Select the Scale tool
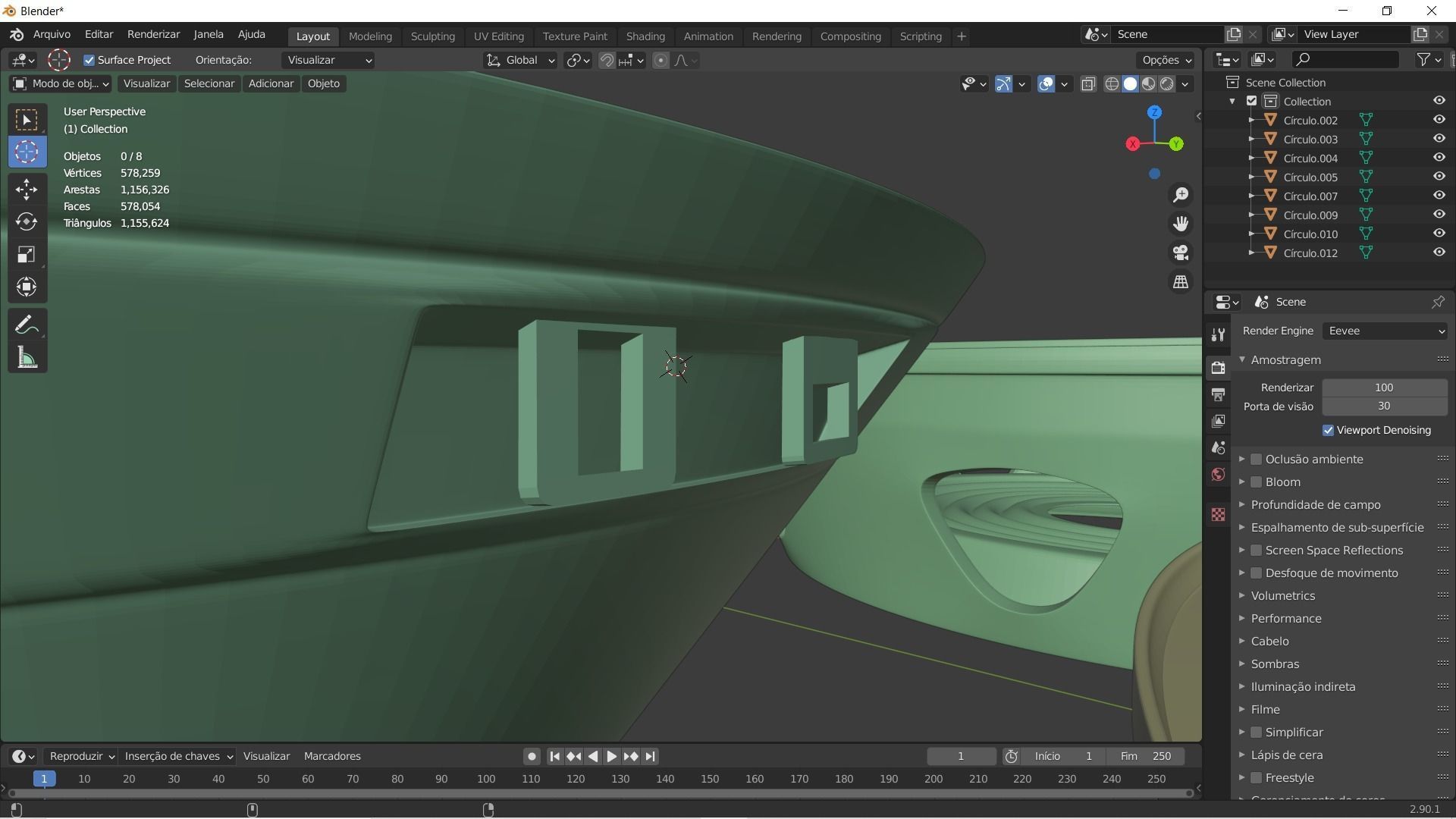This screenshot has height=819, width=1456. (27, 254)
